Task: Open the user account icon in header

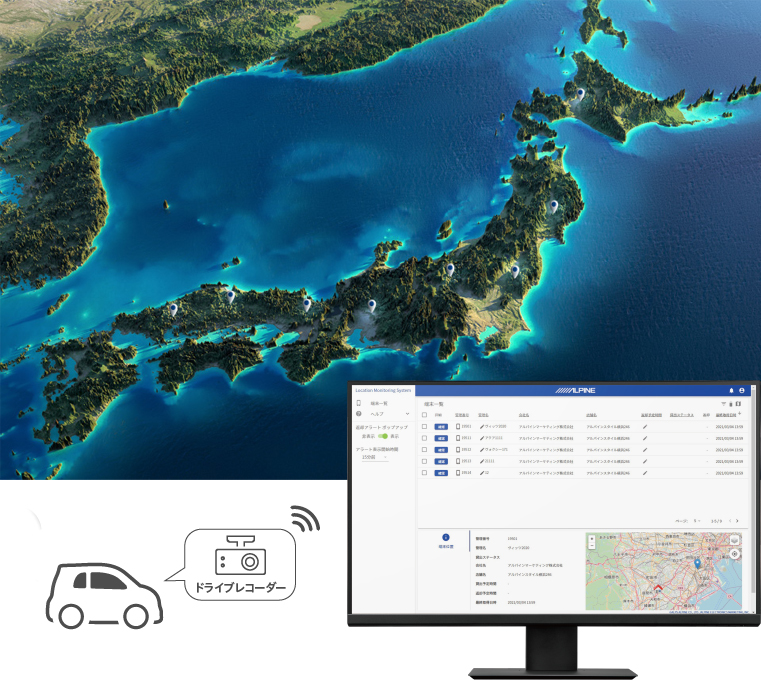Action: coord(742,390)
